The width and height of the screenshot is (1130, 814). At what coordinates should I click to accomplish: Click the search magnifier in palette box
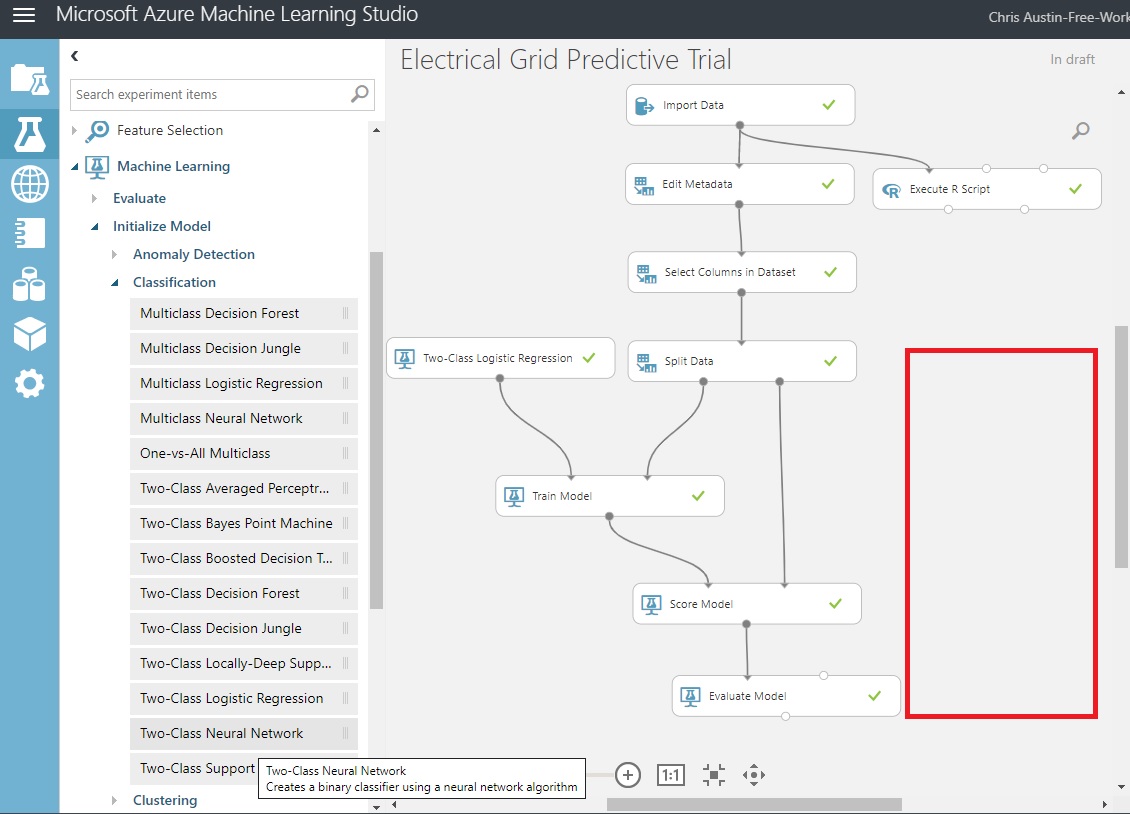pyautogui.click(x=359, y=94)
